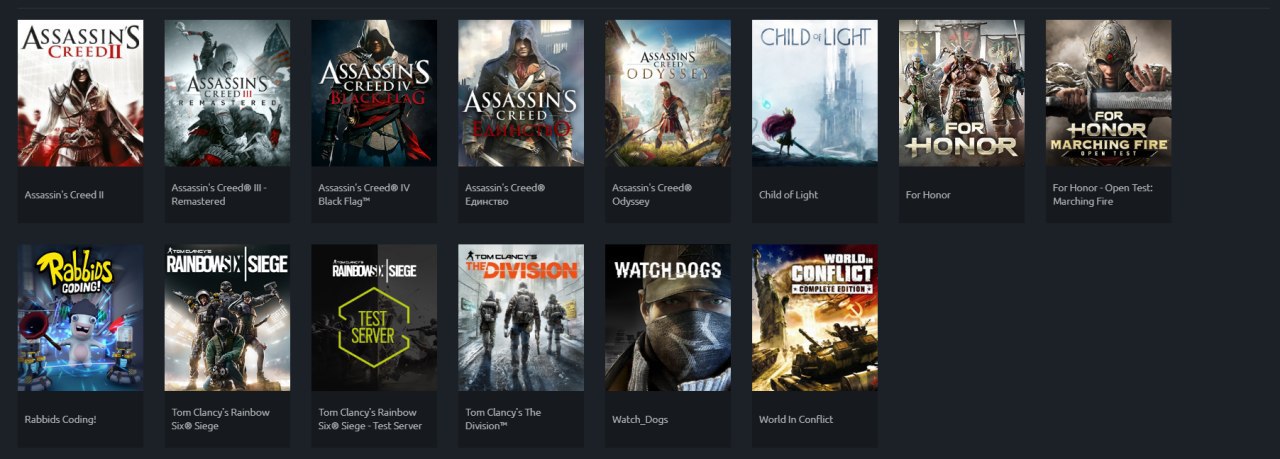Open the Watch Dogs cover art
This screenshot has width=1280, height=459.
[668, 318]
